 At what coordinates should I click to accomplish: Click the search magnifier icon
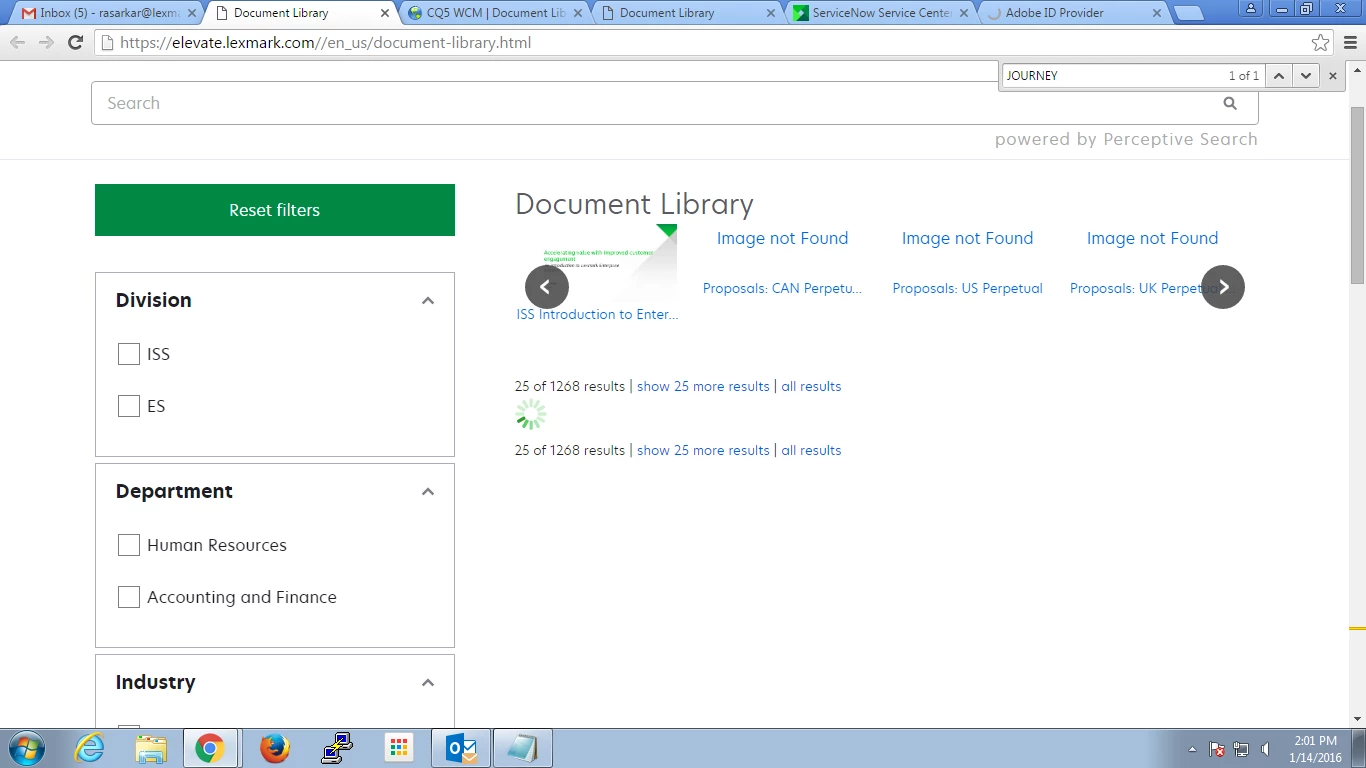tap(1230, 103)
